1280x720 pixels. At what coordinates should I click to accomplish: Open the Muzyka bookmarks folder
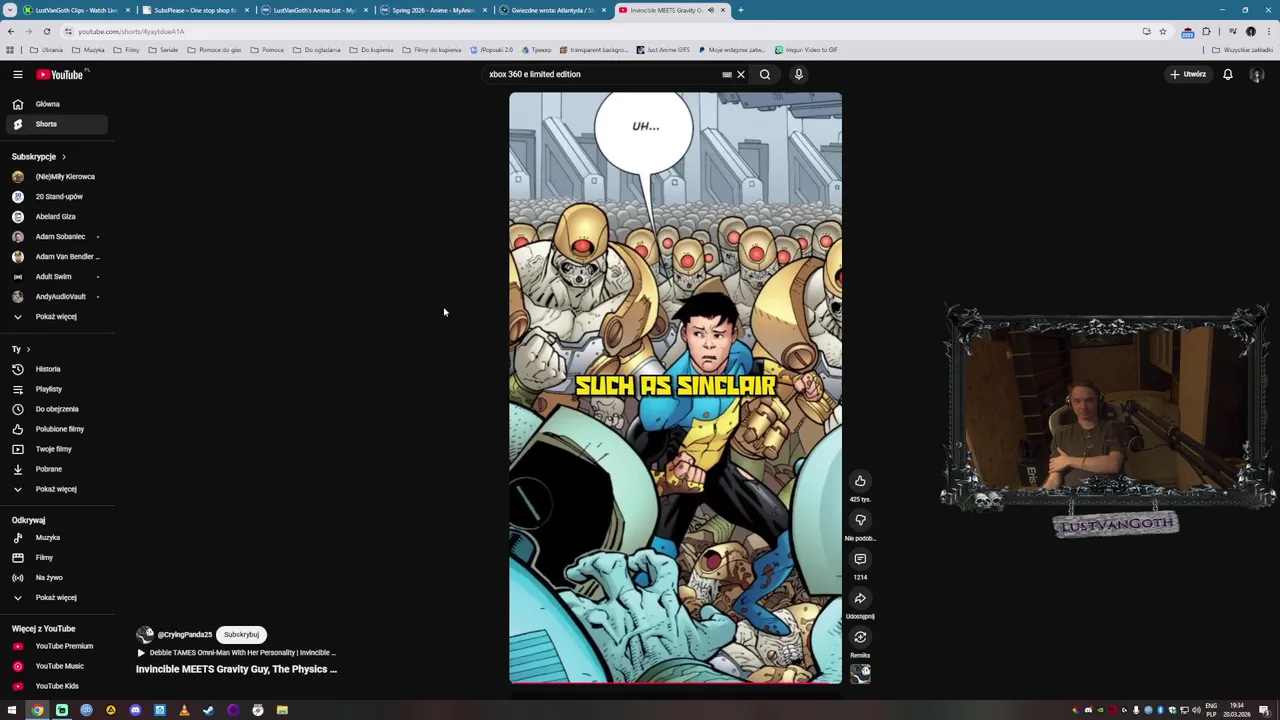coord(89,50)
